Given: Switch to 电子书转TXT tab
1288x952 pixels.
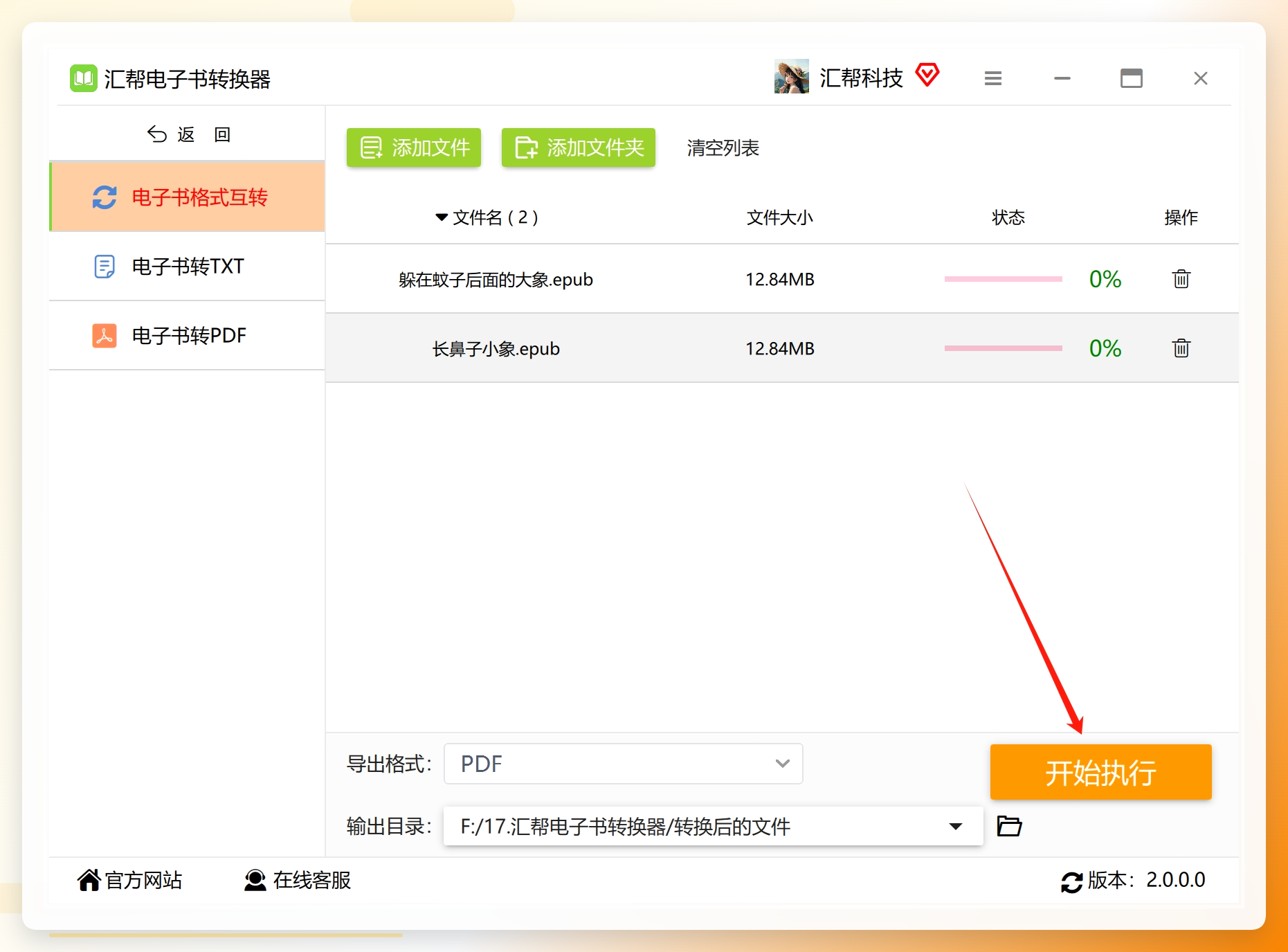Looking at the screenshot, I should pyautogui.click(x=188, y=266).
